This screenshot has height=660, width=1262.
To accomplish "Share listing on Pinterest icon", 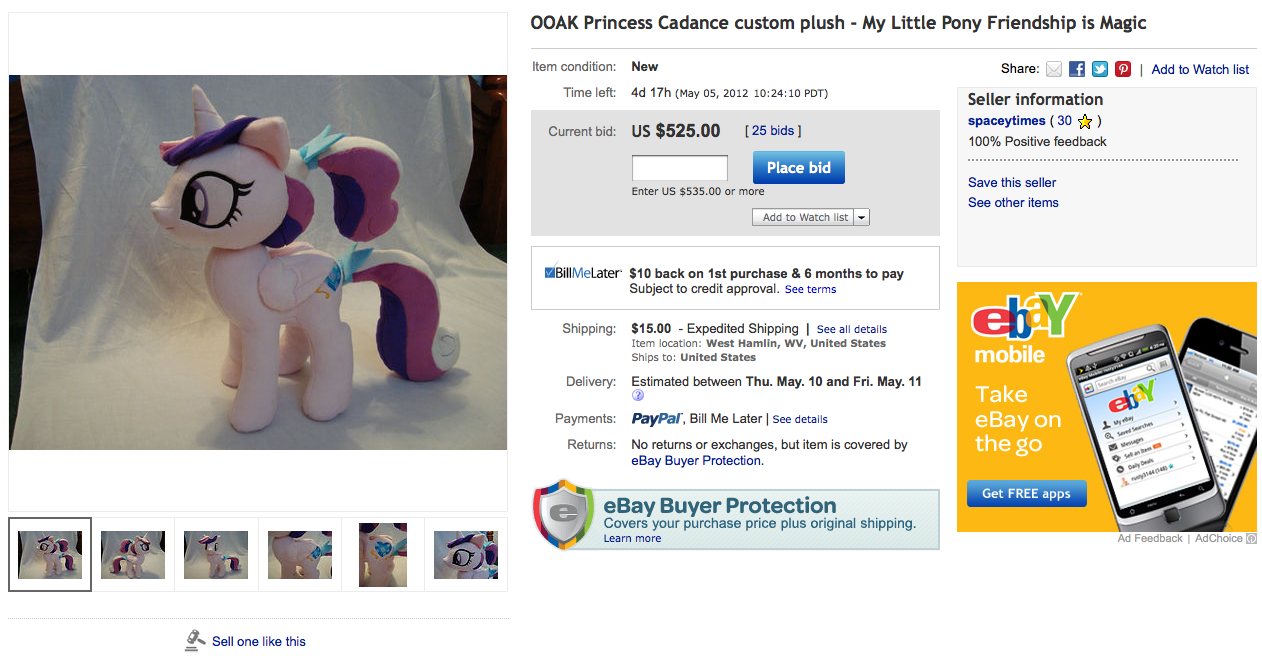I will click(x=1123, y=69).
